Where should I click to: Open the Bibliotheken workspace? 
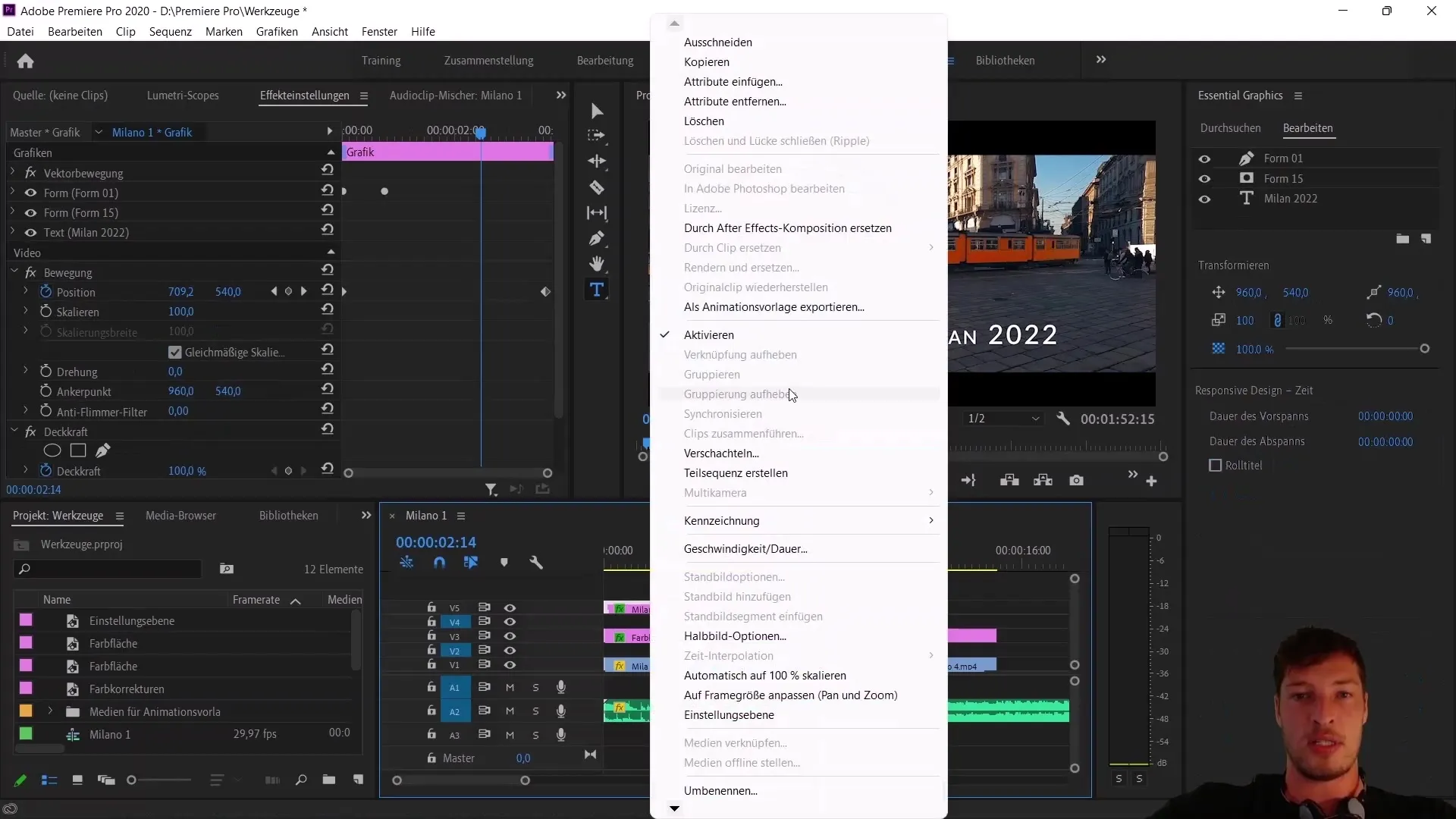pos(1005,61)
